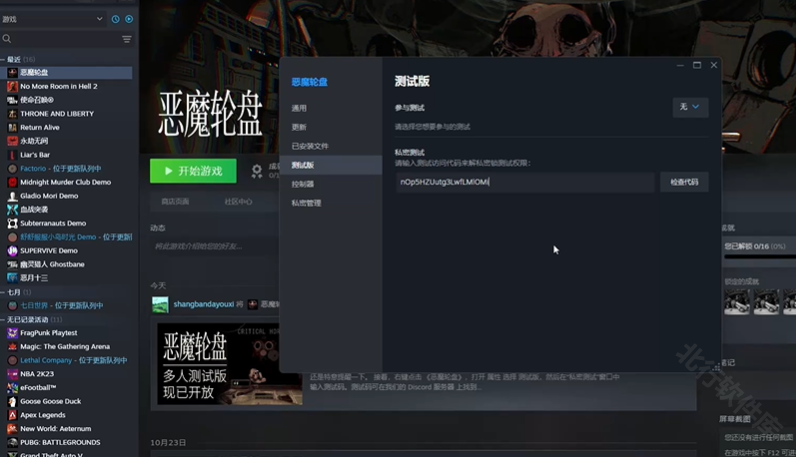Click the NBA 2K23 icon
Image resolution: width=796 pixels, height=457 pixels.
12,374
